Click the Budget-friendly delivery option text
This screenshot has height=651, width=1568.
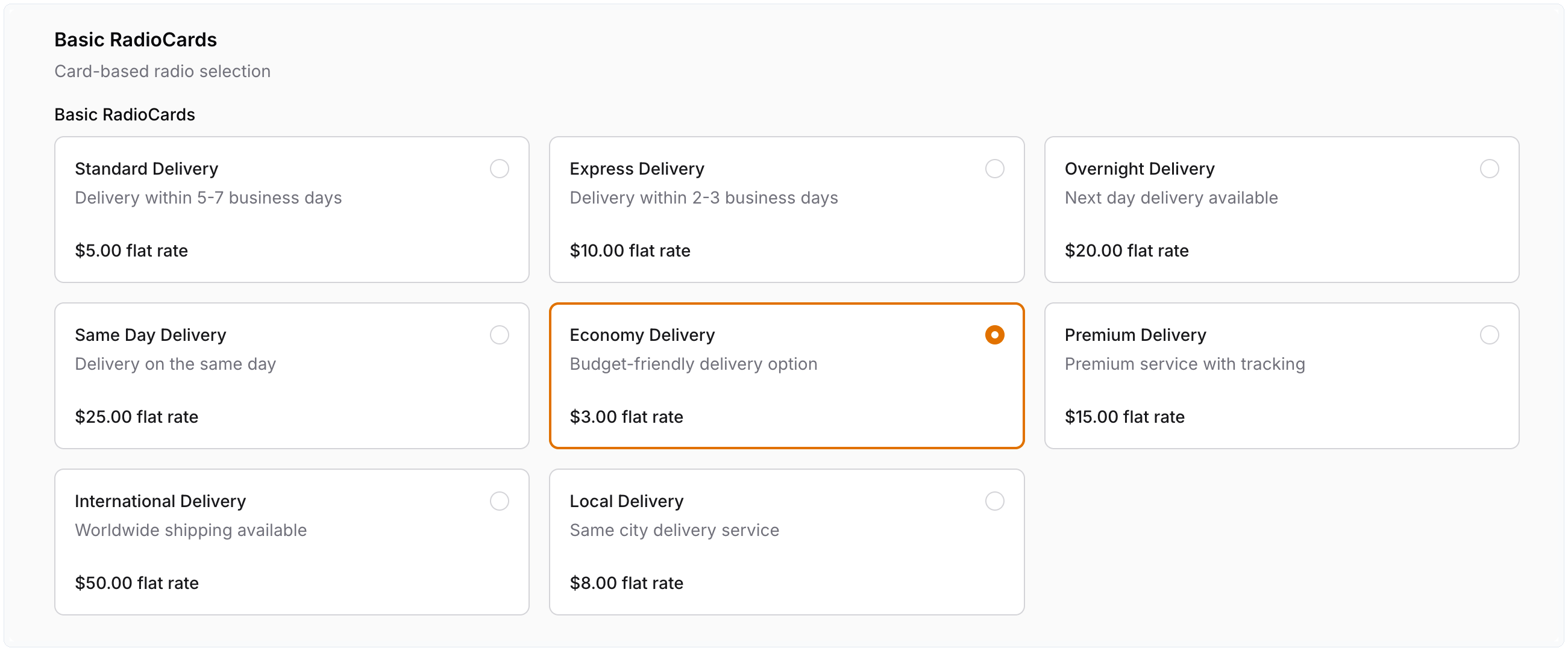pos(692,364)
